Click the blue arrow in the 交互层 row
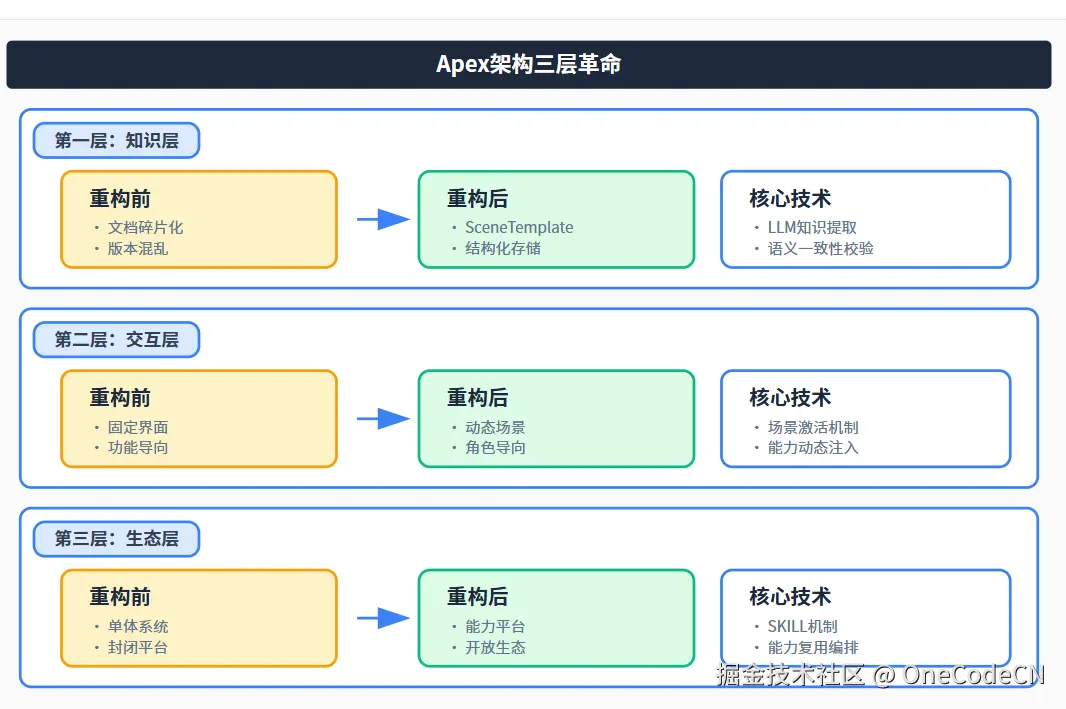1066x709 pixels. 383,420
